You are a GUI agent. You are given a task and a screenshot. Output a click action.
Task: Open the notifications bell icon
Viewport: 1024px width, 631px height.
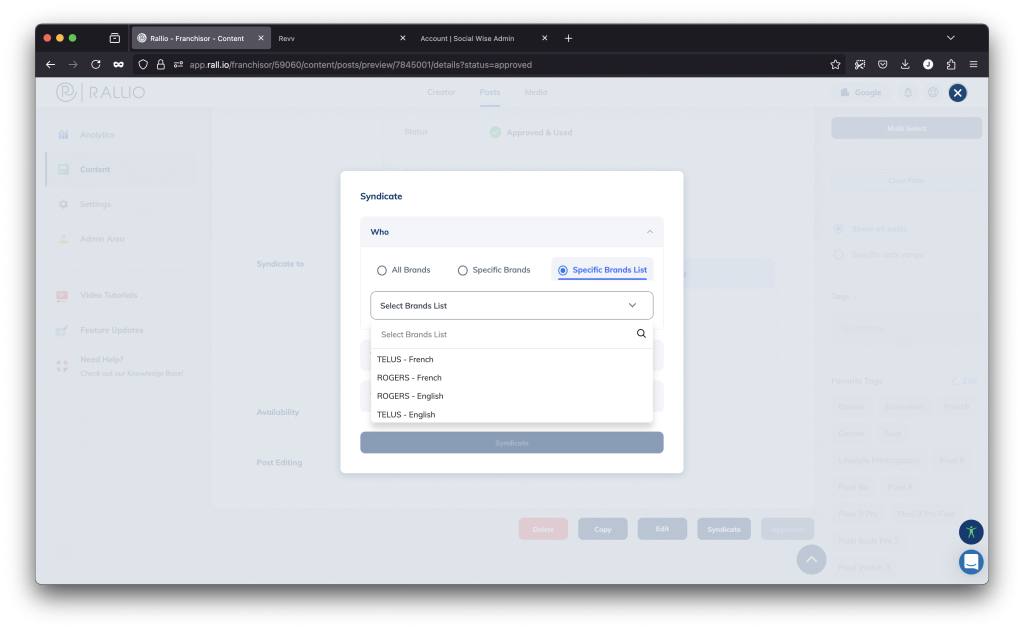(x=908, y=93)
